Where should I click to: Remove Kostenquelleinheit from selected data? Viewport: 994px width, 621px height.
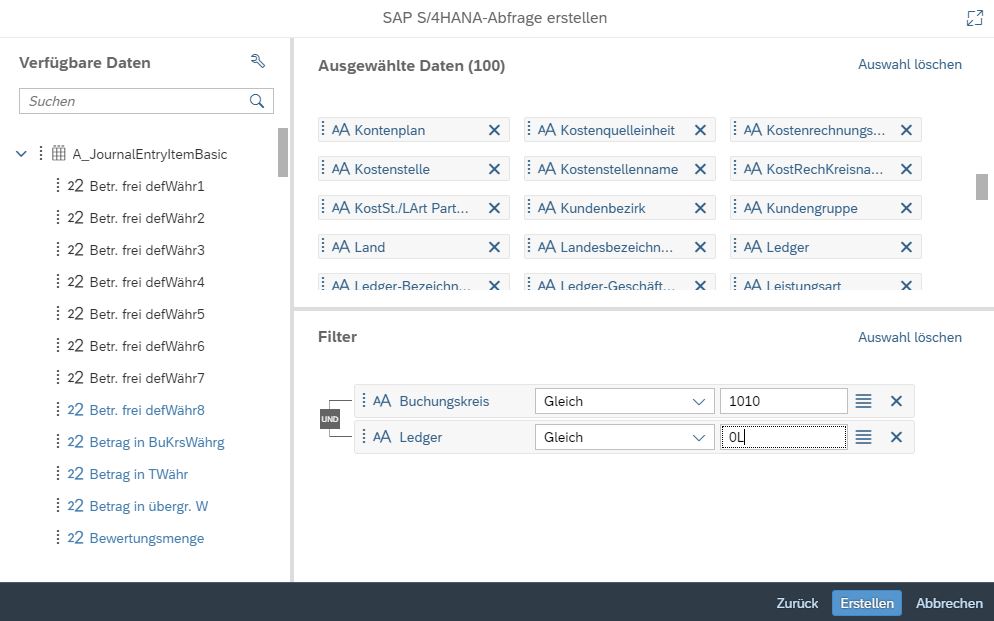pos(700,130)
